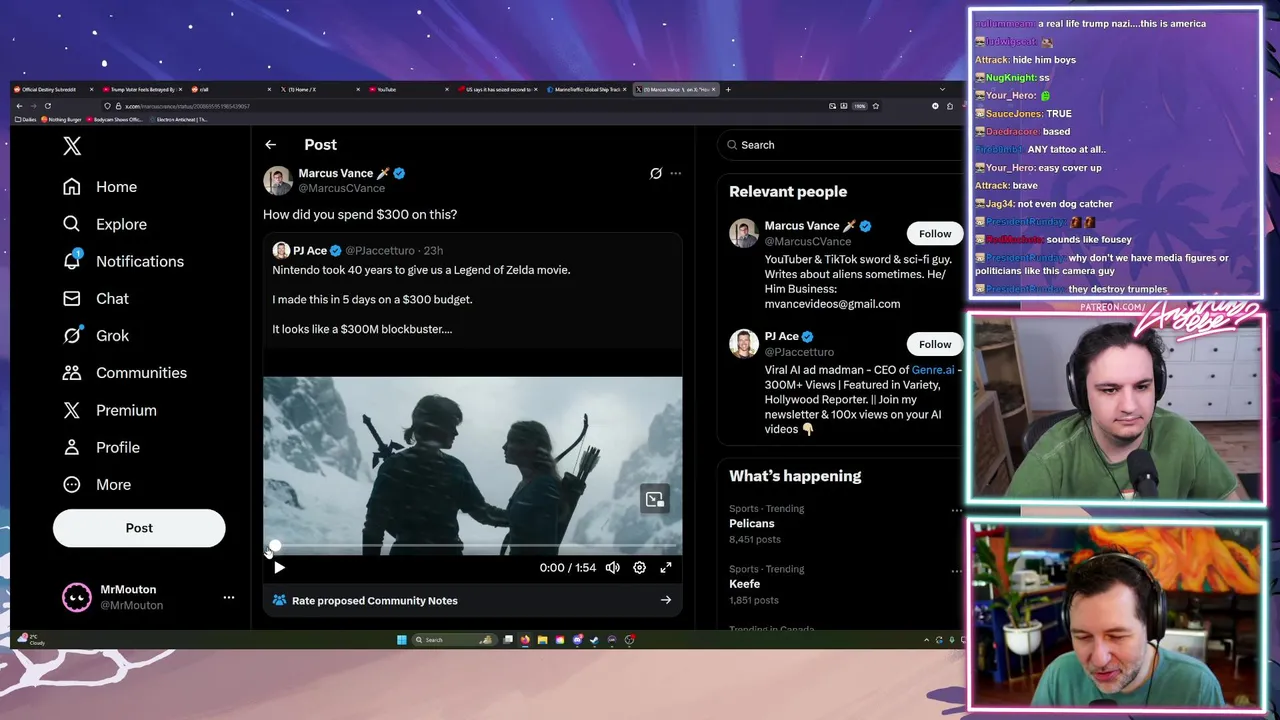Image resolution: width=1280 pixels, height=720 pixels.
Task: Follow Marcus Vance
Action: click(935, 233)
